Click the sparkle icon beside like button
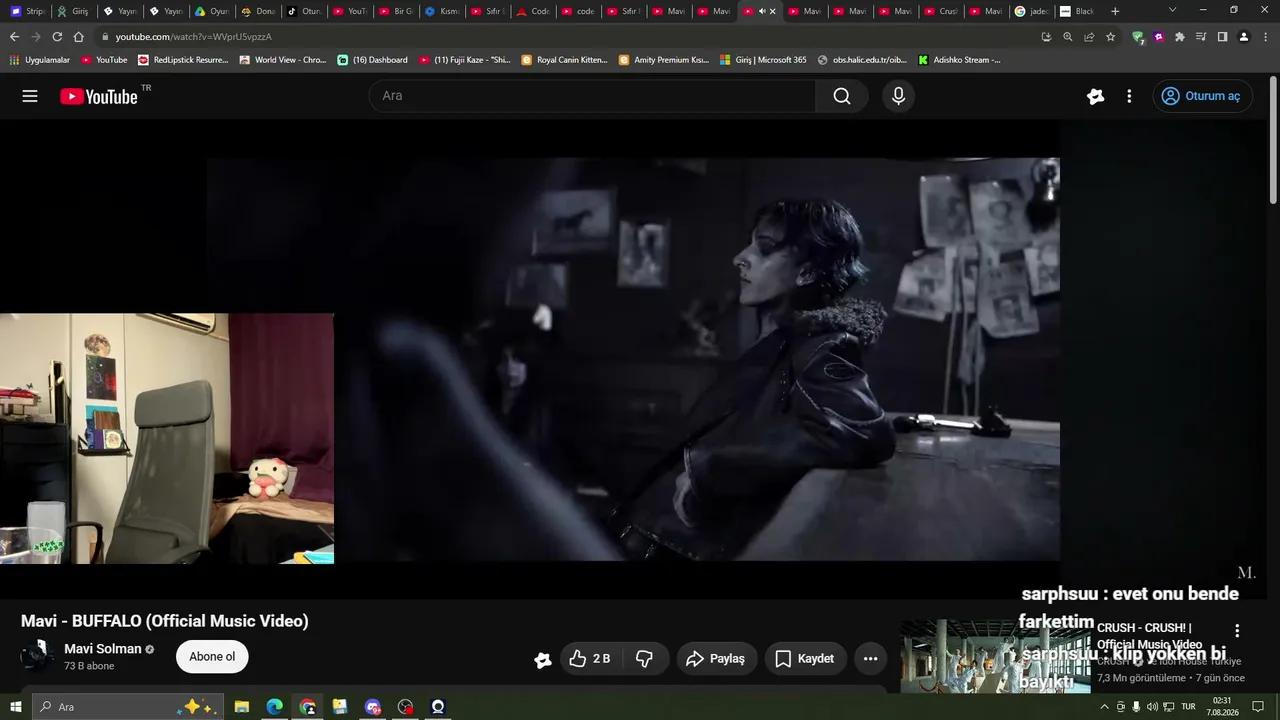Screen dimensions: 1280x720 pos(543,659)
